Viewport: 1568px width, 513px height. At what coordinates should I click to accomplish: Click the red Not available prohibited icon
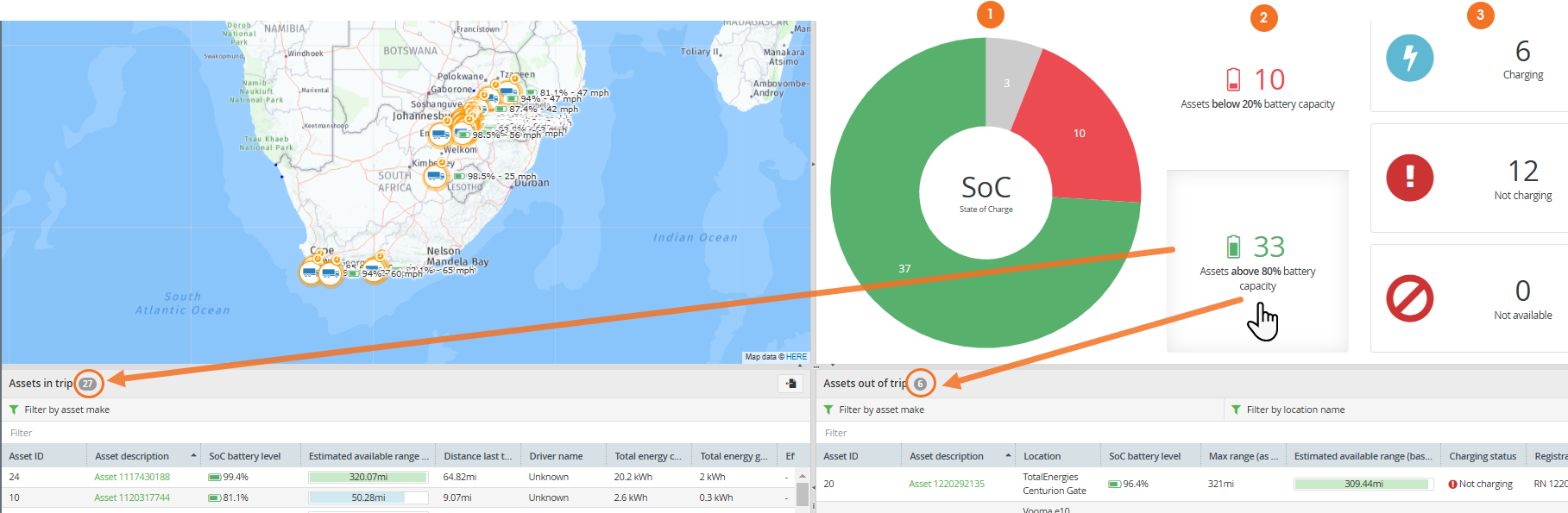tap(1409, 298)
